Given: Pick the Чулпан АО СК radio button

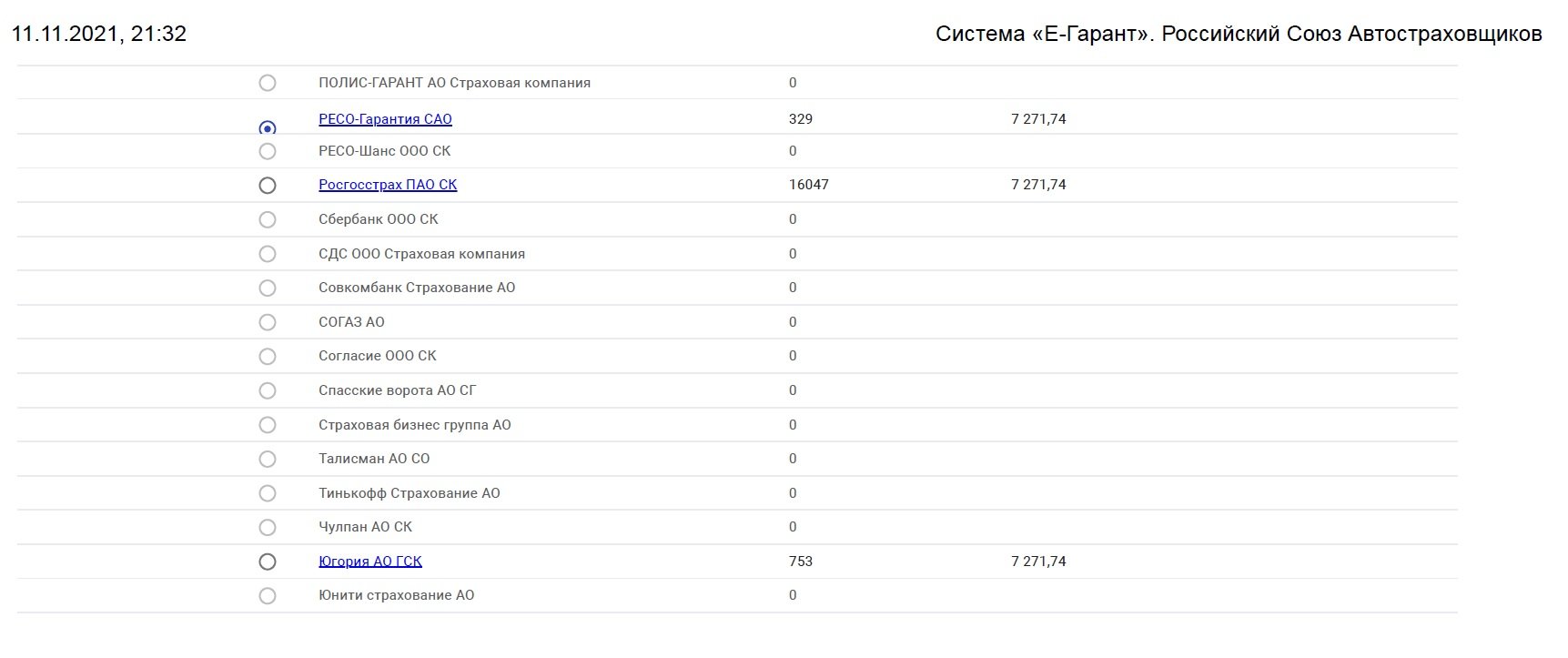Looking at the screenshot, I should (267, 527).
